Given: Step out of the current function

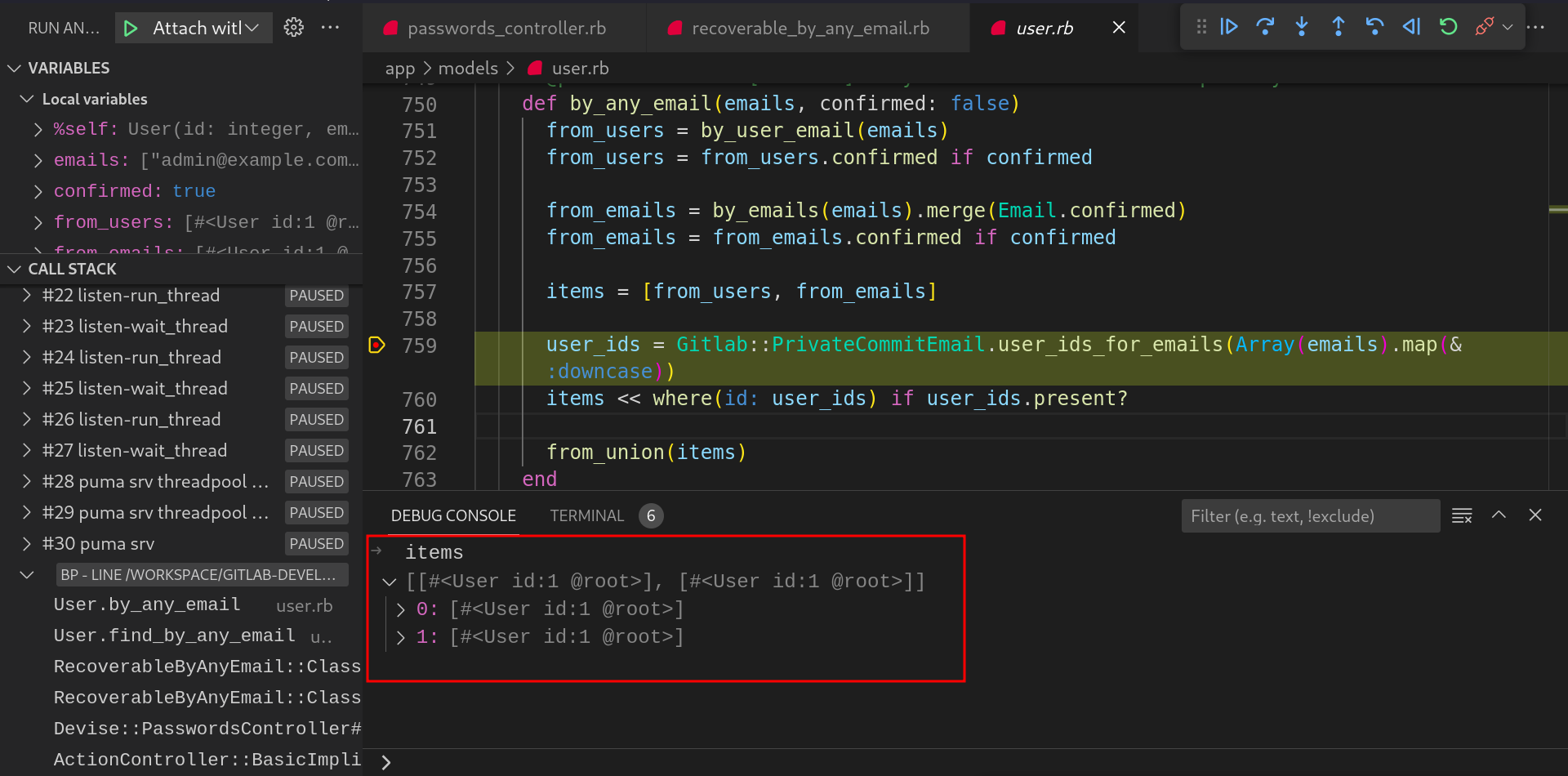Looking at the screenshot, I should (x=1339, y=27).
